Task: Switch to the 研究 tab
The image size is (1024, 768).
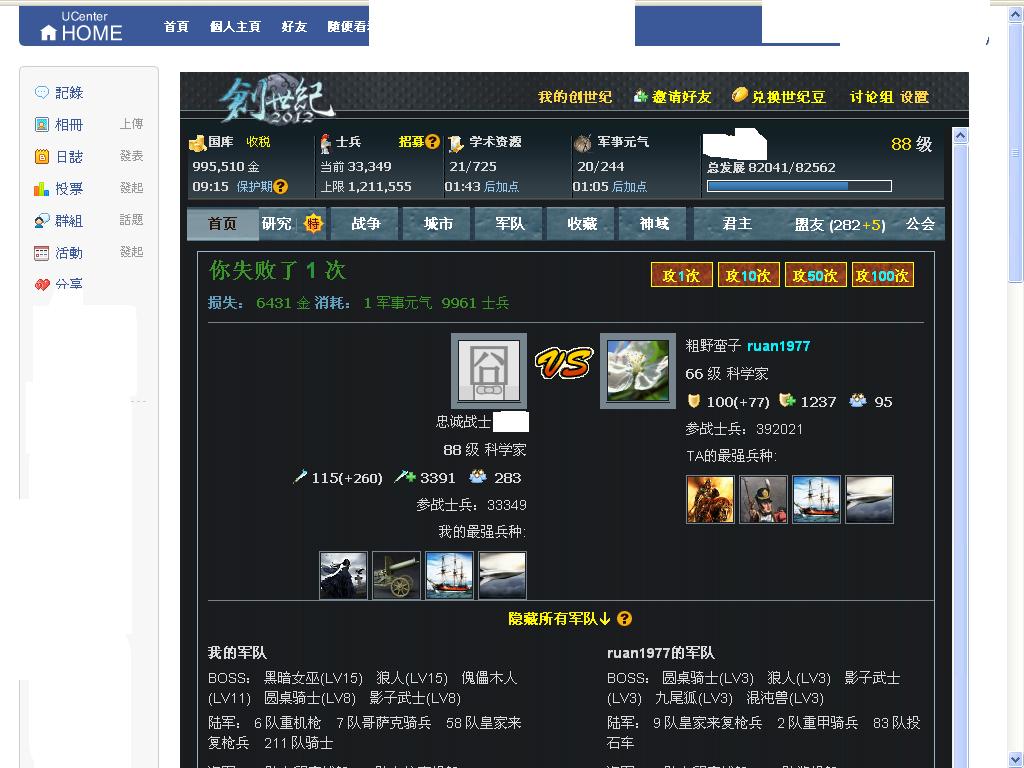Action: click(277, 224)
